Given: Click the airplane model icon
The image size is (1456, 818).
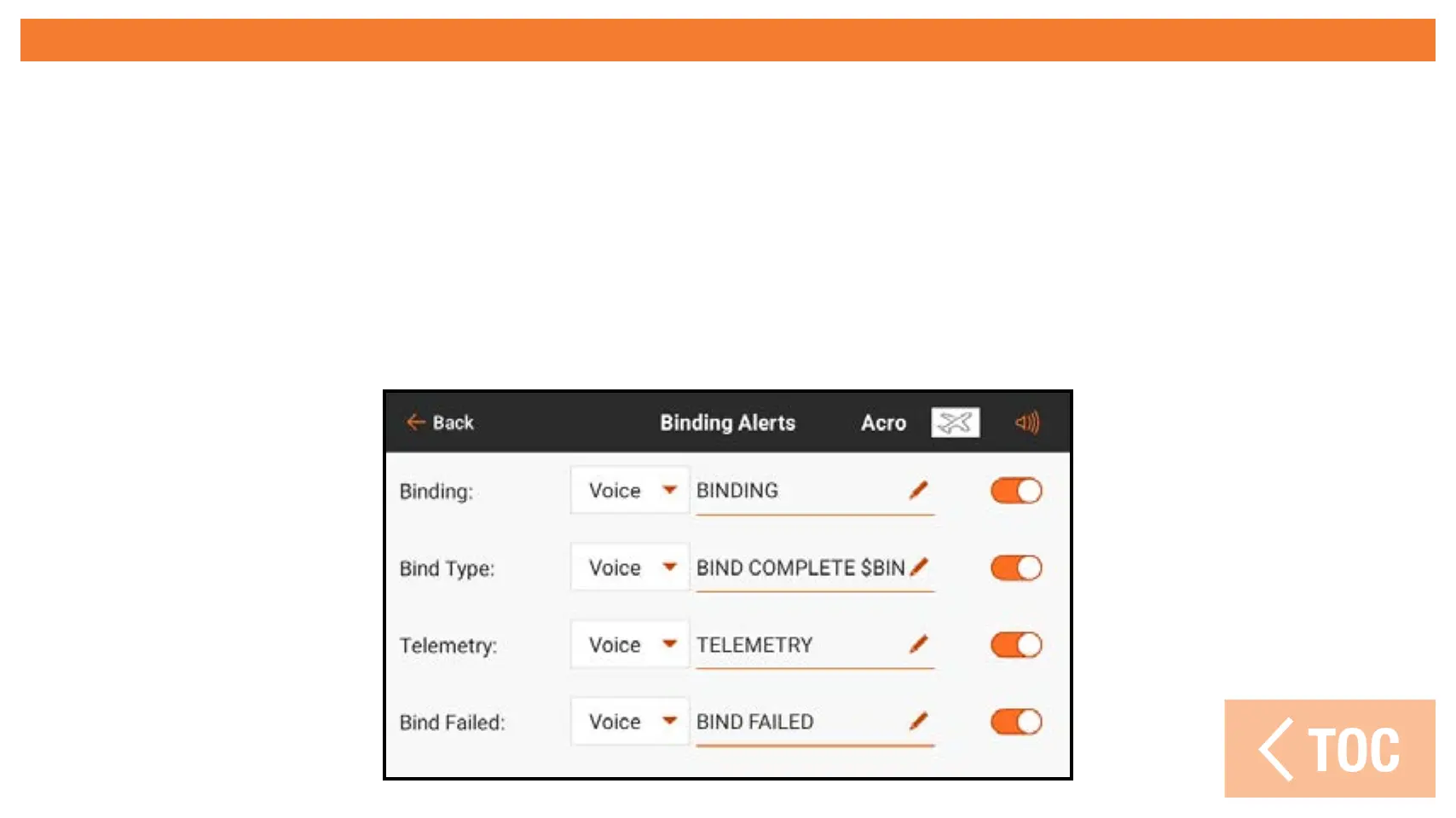Looking at the screenshot, I should click(x=955, y=422).
